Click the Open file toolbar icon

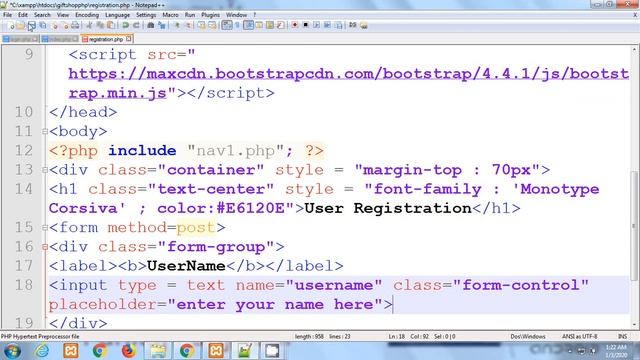(20, 25)
